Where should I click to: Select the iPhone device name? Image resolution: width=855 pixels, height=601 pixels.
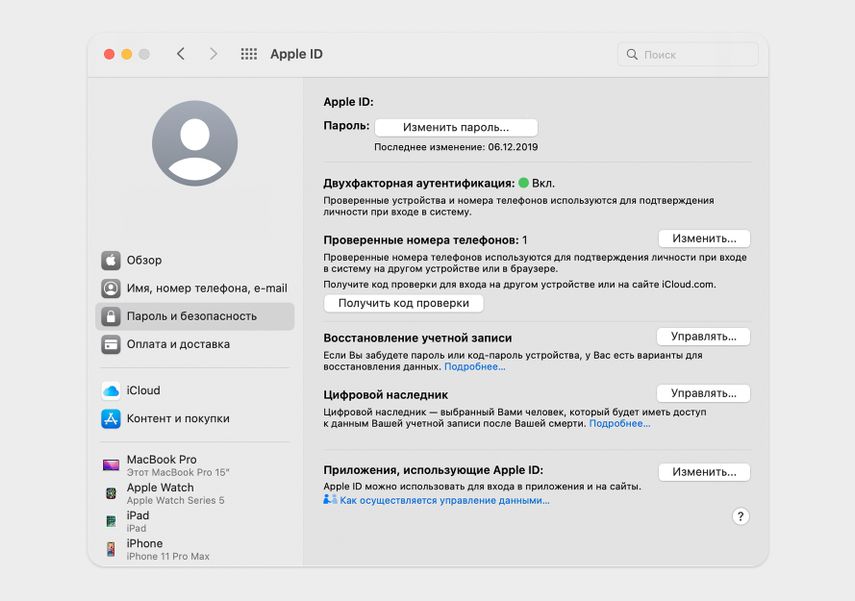(x=144, y=543)
